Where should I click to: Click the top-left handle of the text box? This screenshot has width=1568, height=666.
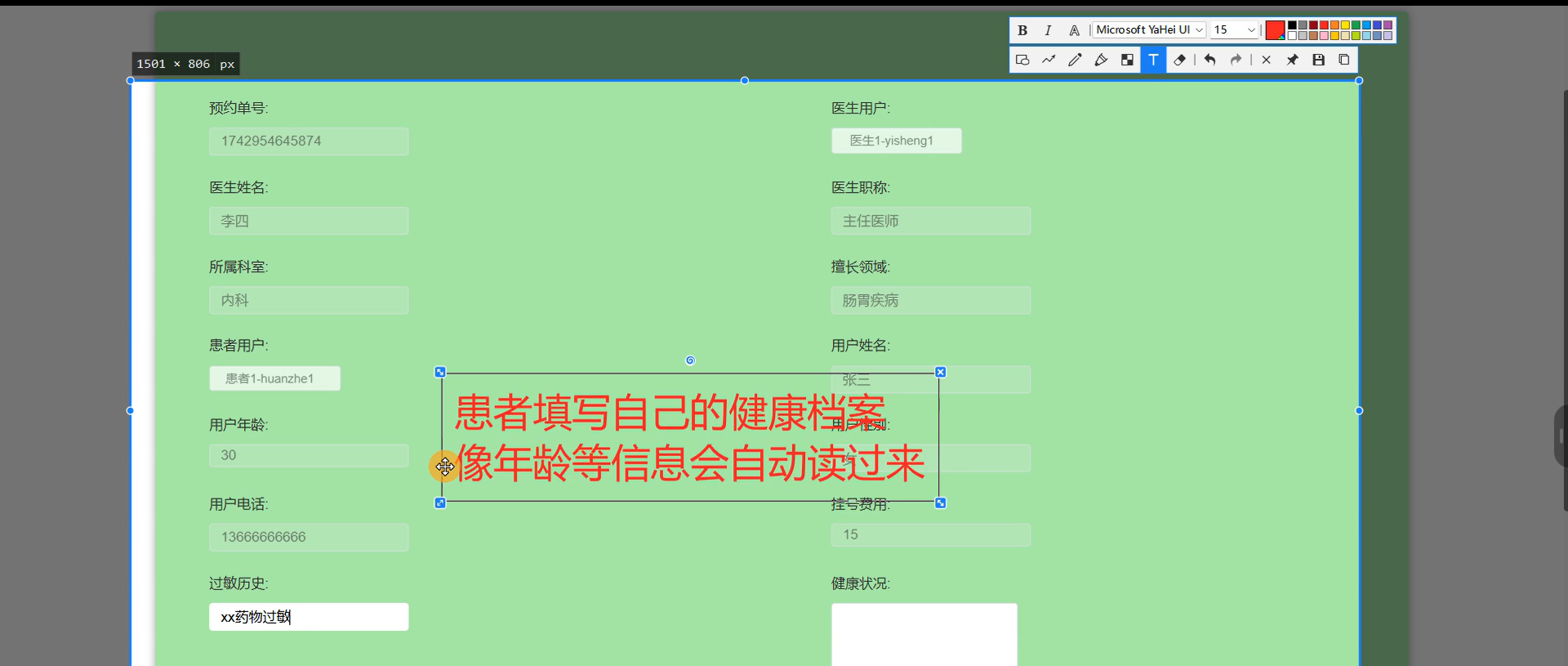pos(440,372)
